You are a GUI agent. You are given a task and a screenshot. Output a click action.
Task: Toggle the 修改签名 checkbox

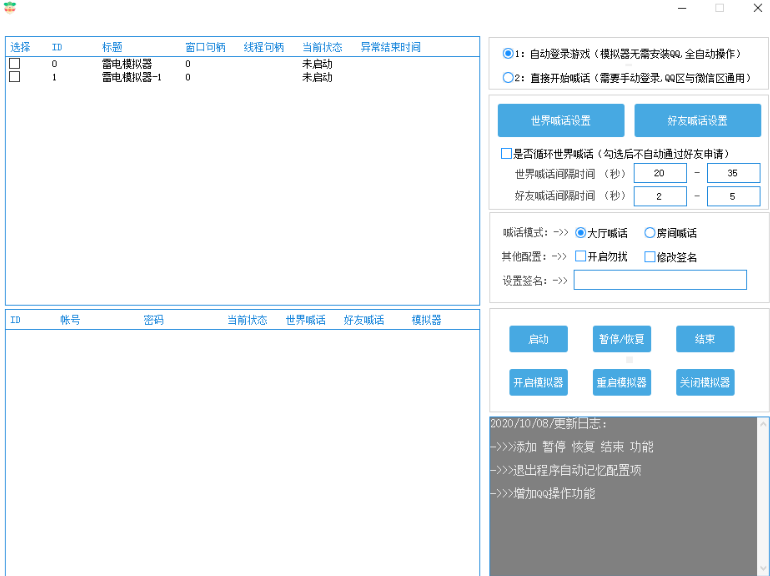pyautogui.click(x=650, y=257)
